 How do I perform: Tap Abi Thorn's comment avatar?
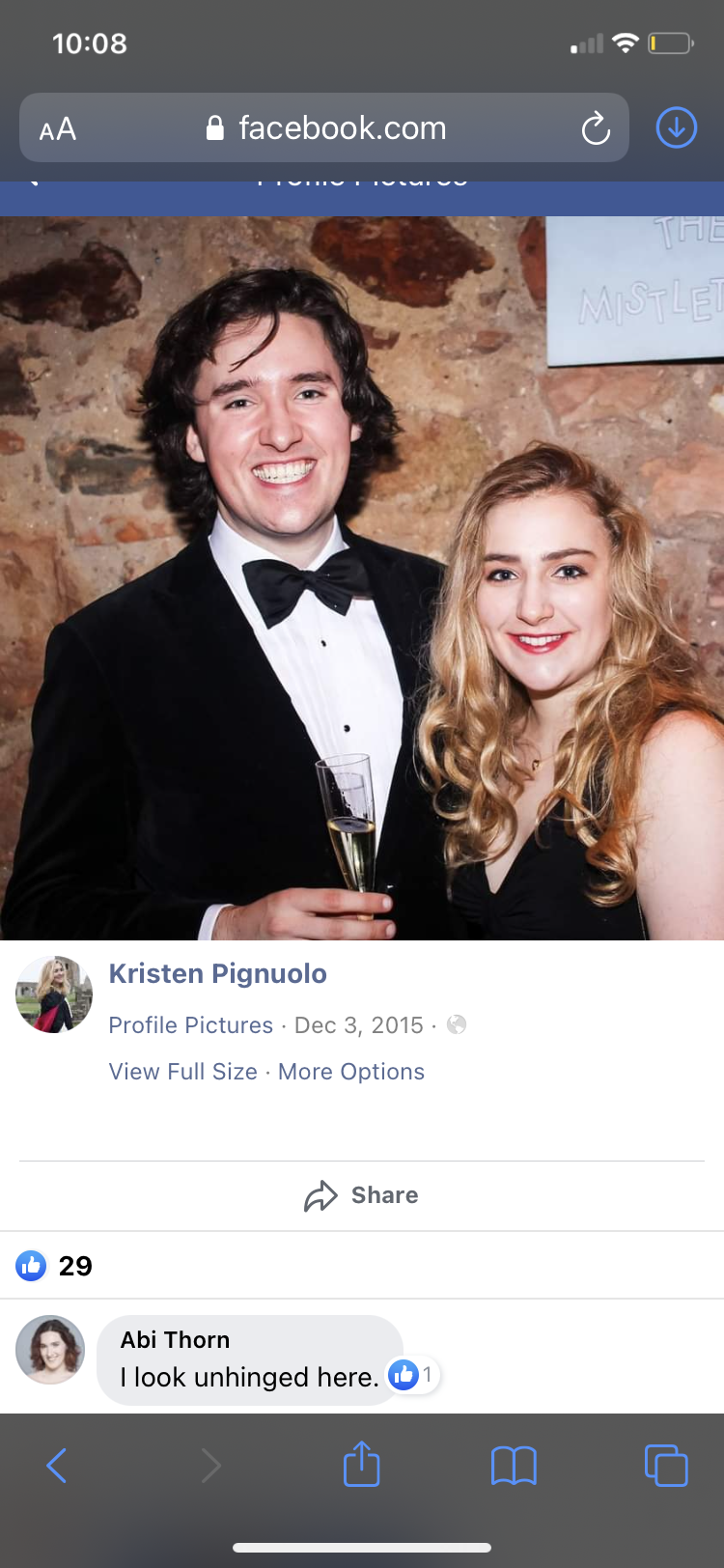click(x=50, y=1350)
